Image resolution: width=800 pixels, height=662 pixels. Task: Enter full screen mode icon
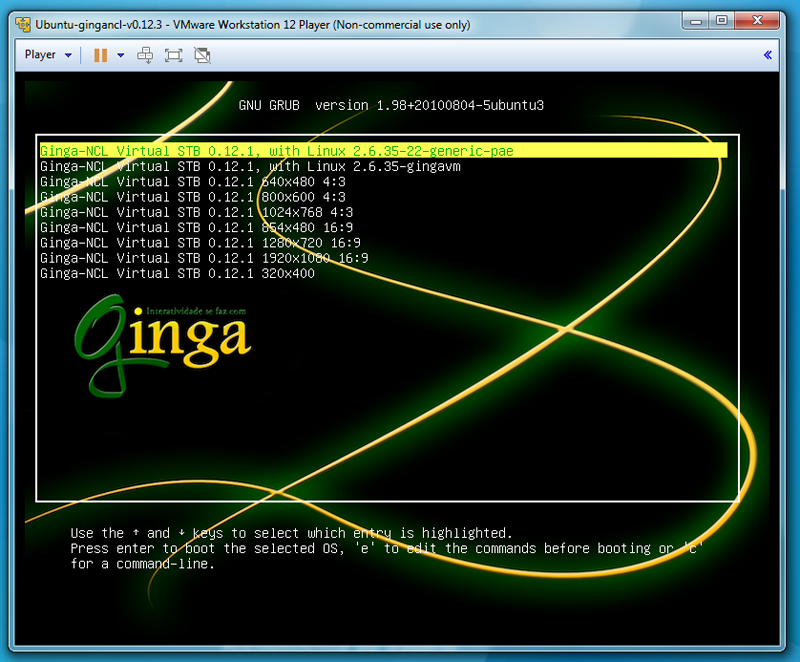pyautogui.click(x=173, y=55)
